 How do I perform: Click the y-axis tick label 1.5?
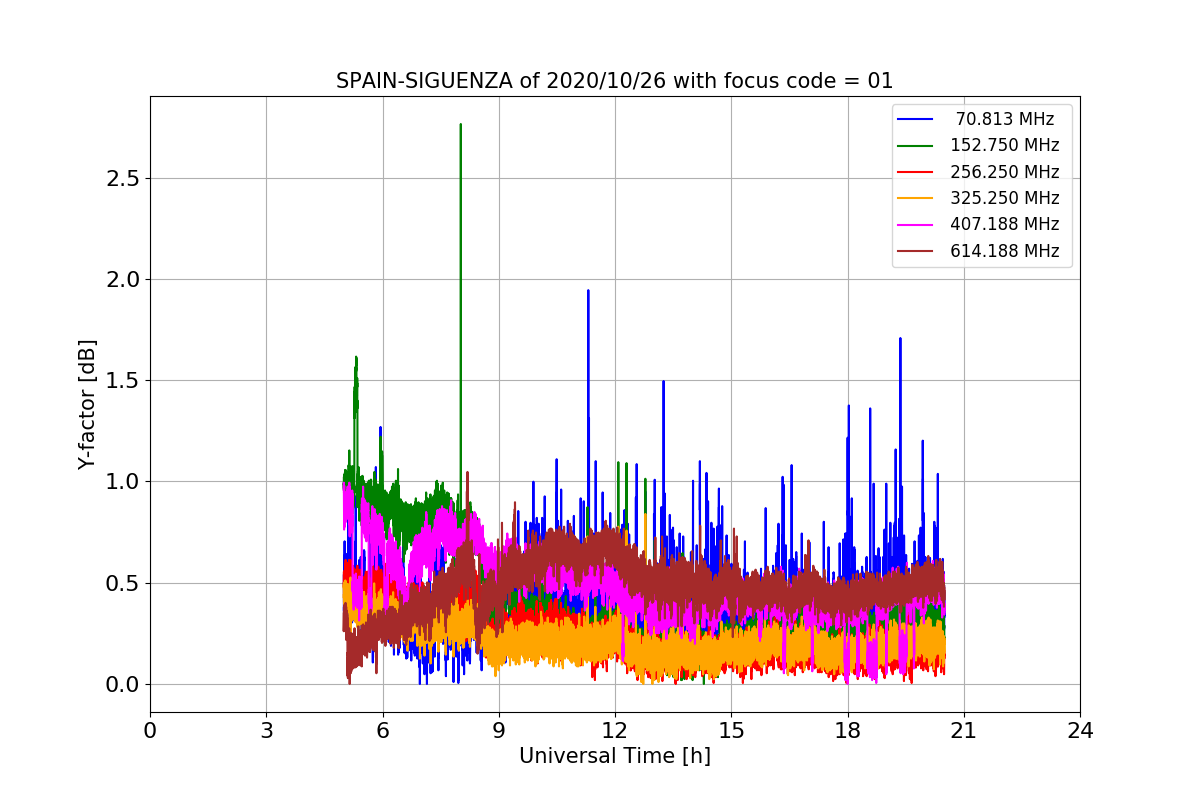(120, 381)
